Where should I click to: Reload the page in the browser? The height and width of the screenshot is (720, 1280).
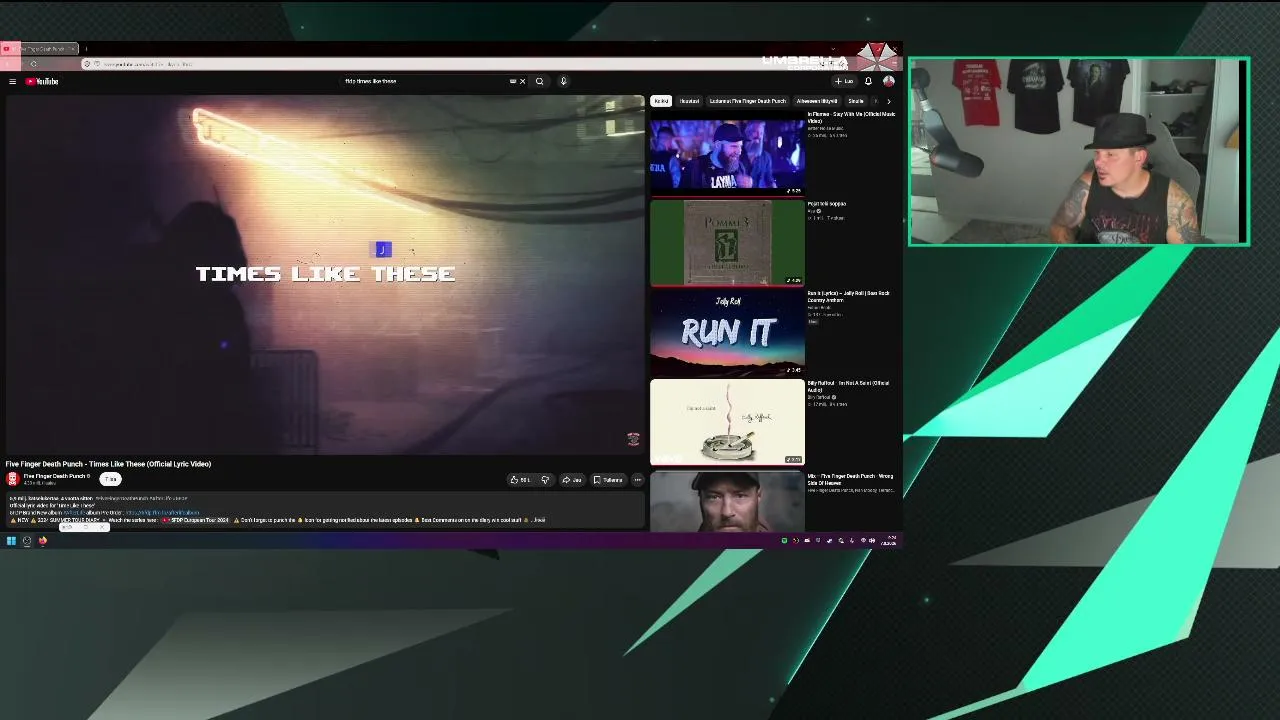tap(33, 64)
